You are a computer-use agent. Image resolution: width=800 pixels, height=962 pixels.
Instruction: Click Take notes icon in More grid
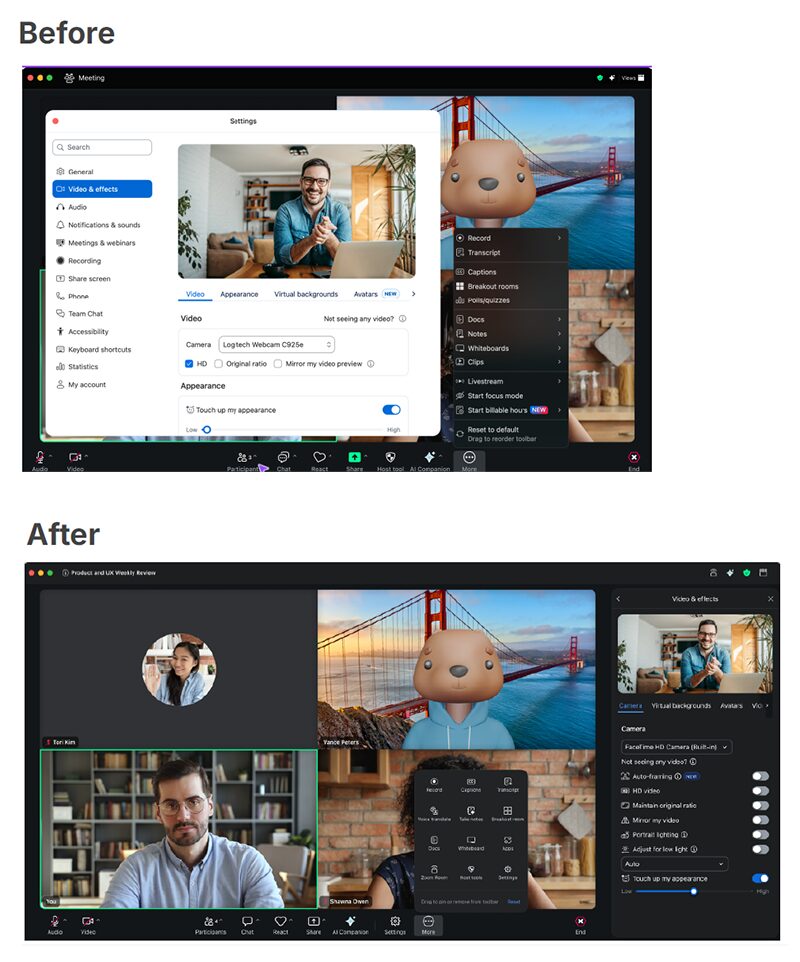[471, 812]
